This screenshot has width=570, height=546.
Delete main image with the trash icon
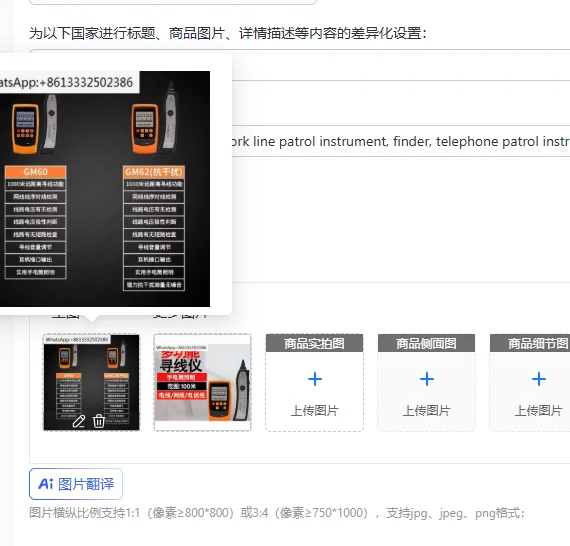[99, 421]
